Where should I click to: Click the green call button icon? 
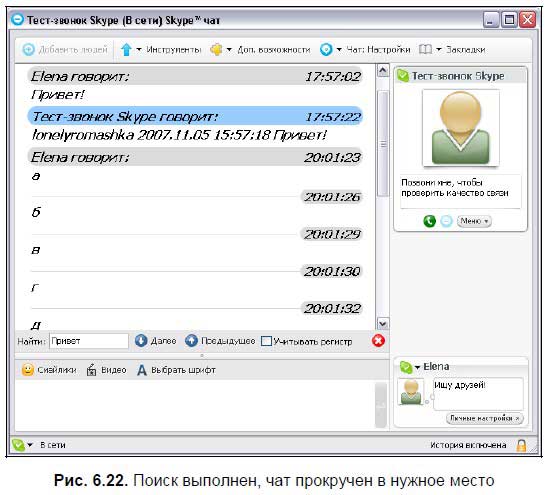(430, 221)
